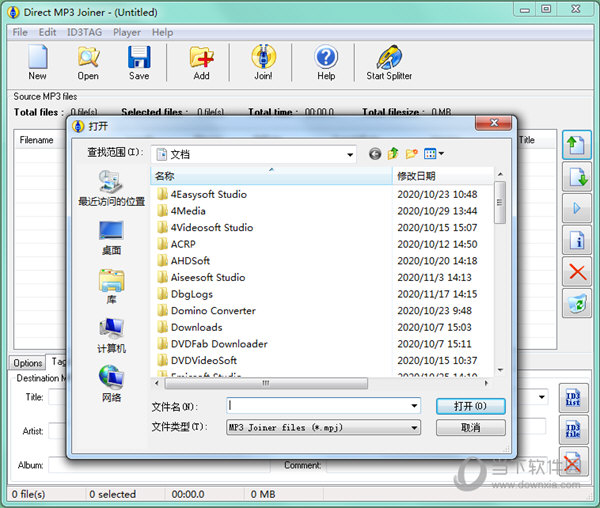600x508 pixels.
Task: Expand the file type (文件类型) dropdown
Action: [x=414, y=428]
